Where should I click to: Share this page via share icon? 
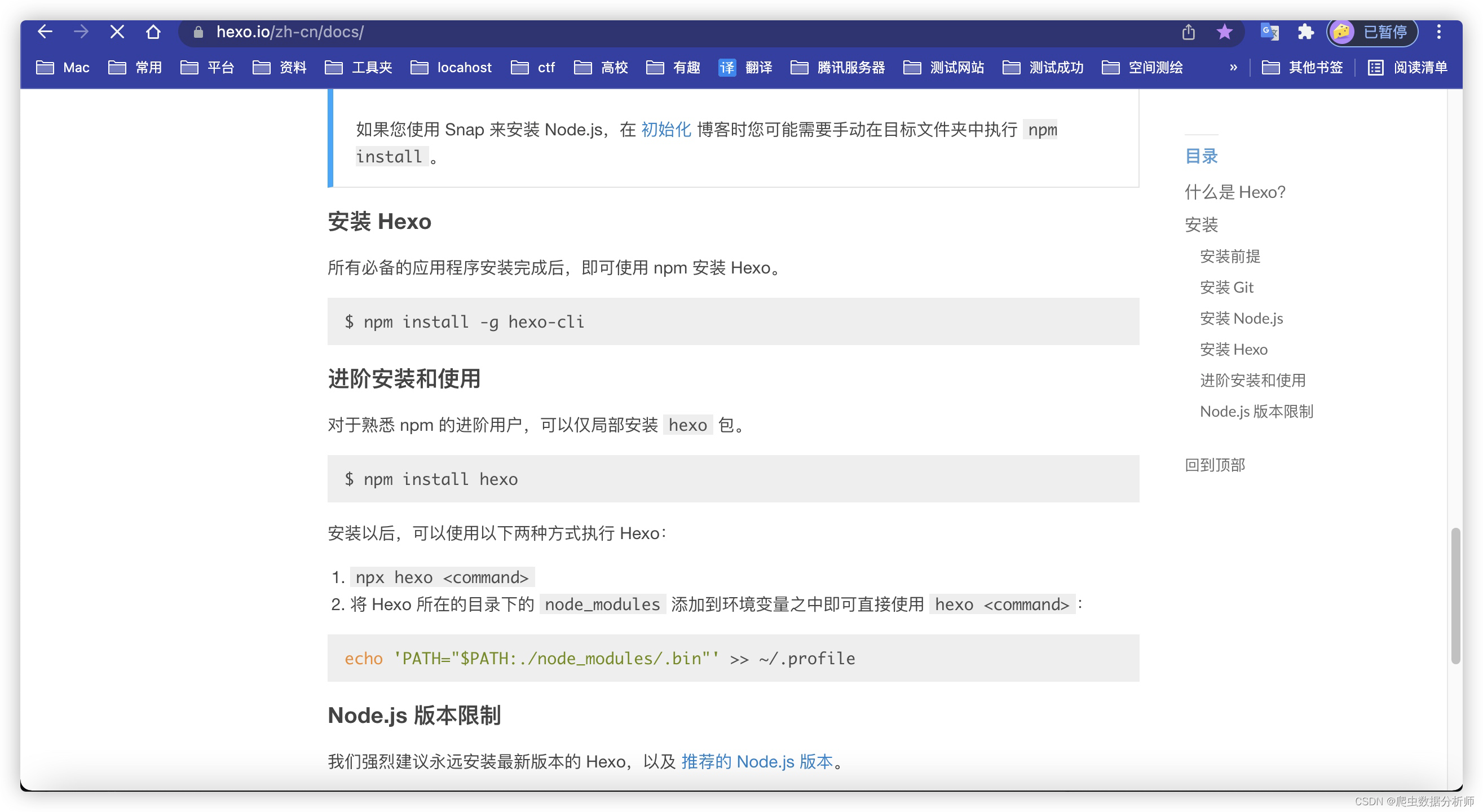coord(1188,32)
